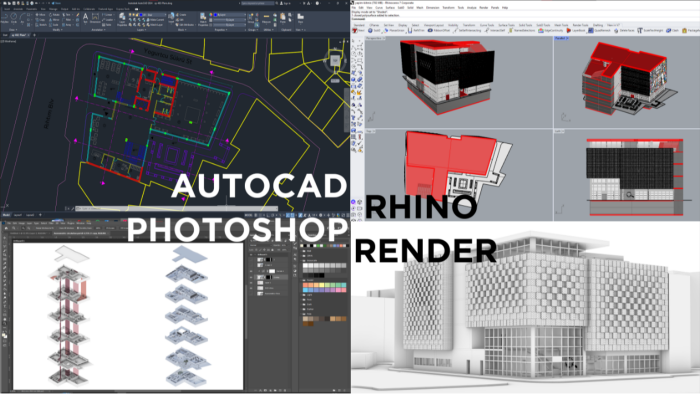
Task: Switch to the Render Tools tab in Rhino
Action: 580,25
